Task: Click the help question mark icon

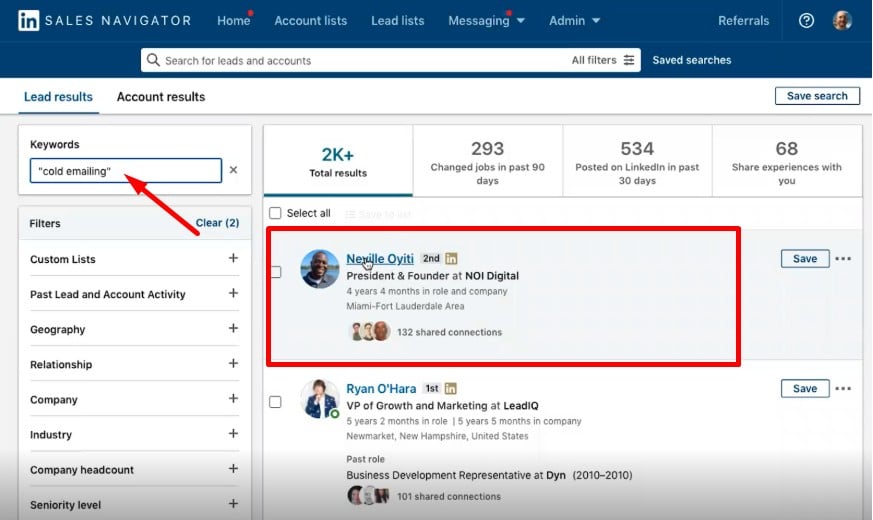Action: (x=806, y=21)
